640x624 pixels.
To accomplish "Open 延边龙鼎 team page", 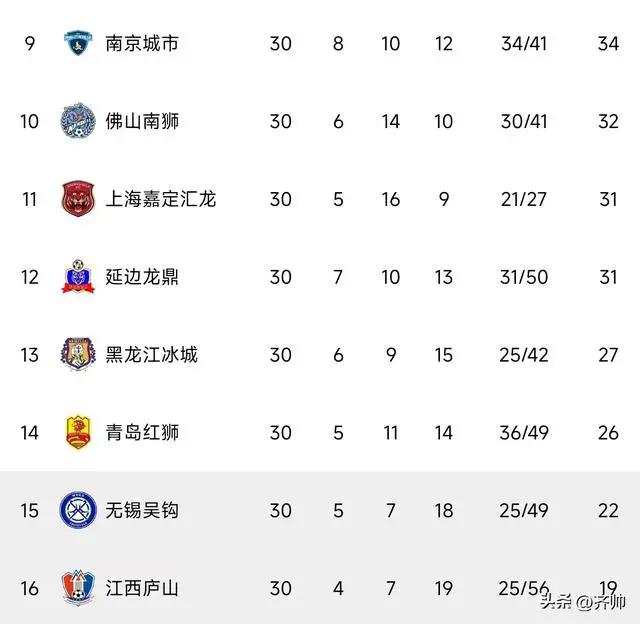I will pos(142,277).
